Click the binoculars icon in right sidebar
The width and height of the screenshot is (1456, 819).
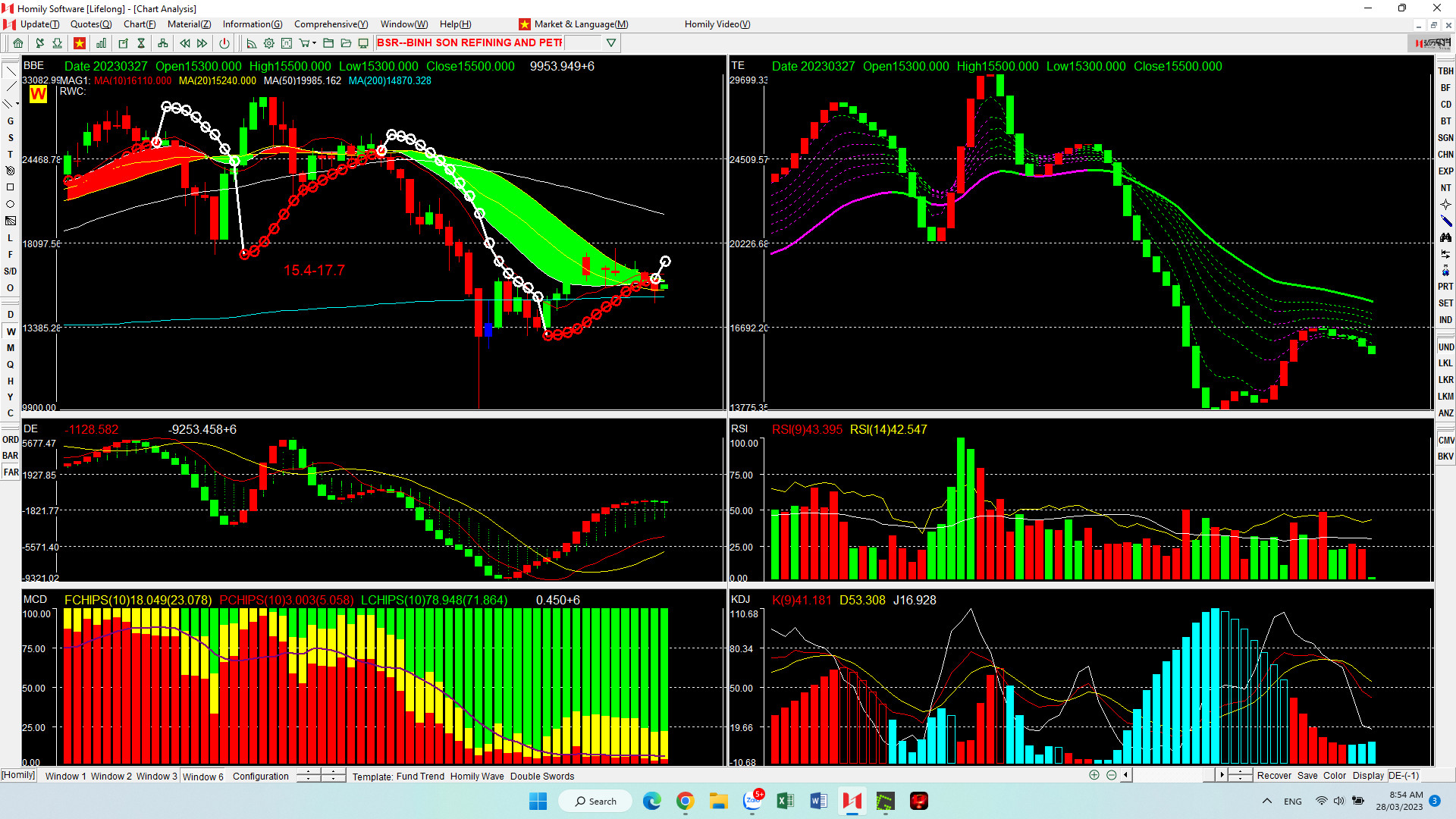click(1445, 237)
